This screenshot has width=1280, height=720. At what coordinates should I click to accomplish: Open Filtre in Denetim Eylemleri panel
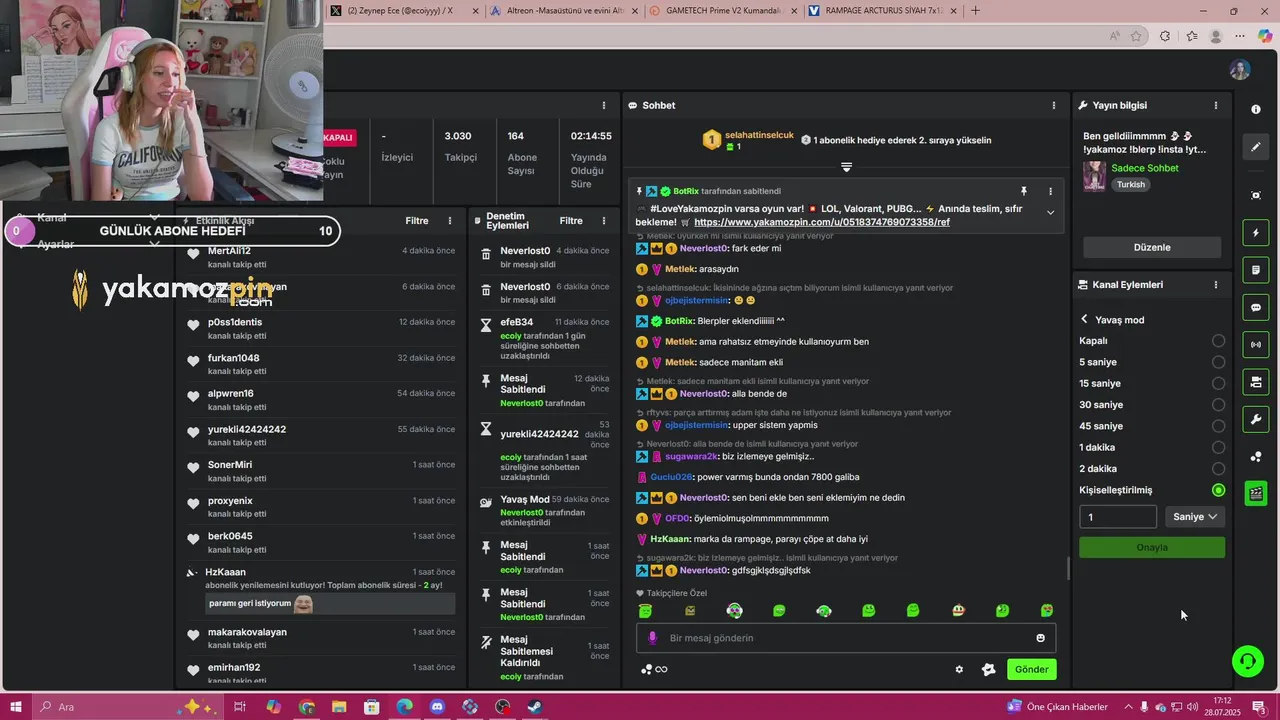571,221
